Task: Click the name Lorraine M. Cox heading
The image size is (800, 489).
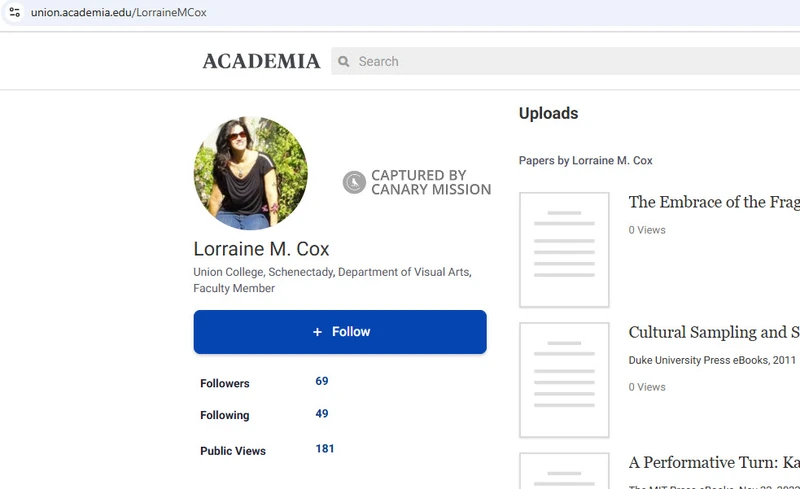Action: pyautogui.click(x=261, y=249)
